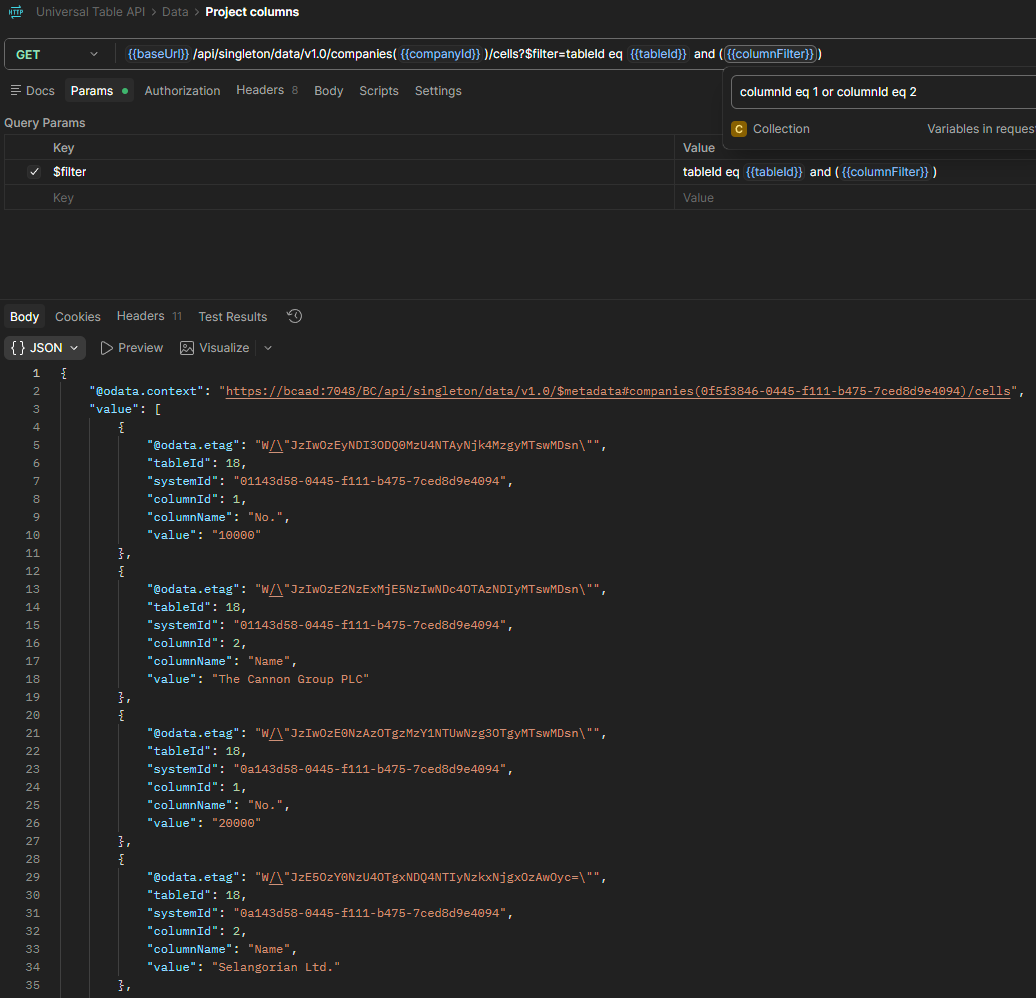1036x998 pixels.
Task: Click the Value column header
Action: click(x=698, y=147)
